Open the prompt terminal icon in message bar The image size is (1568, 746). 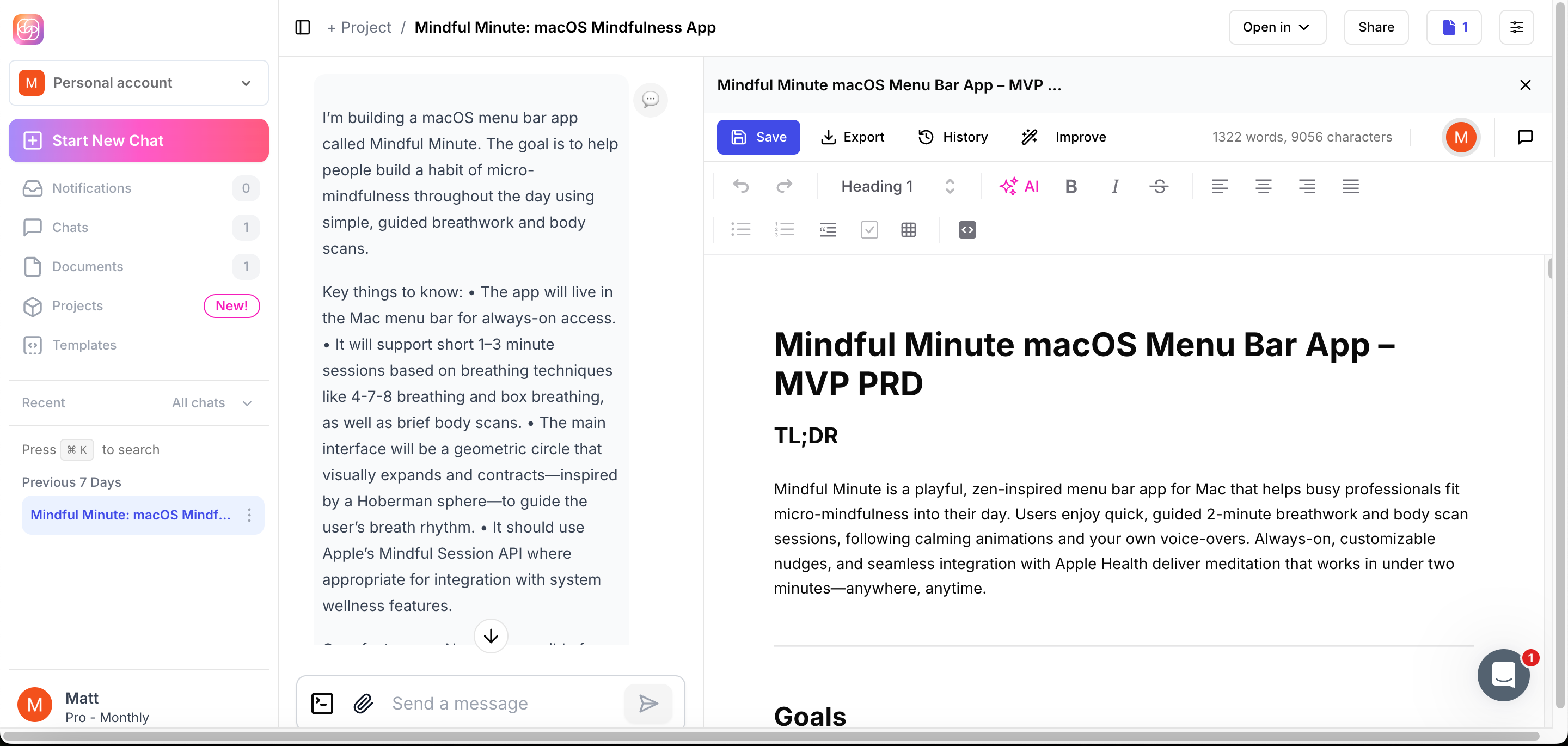click(x=322, y=704)
